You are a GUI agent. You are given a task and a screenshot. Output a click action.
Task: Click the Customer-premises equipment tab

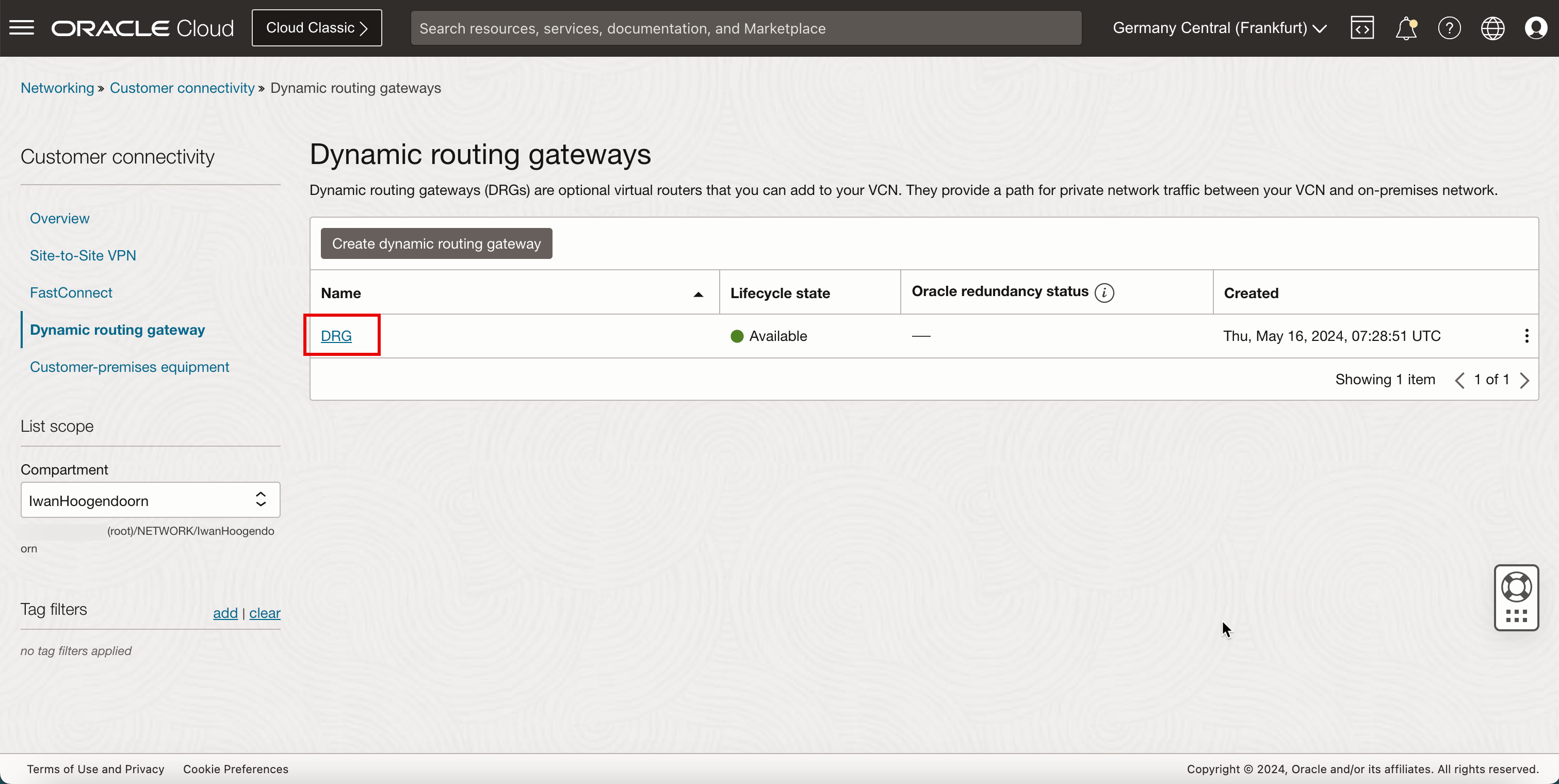tap(130, 367)
